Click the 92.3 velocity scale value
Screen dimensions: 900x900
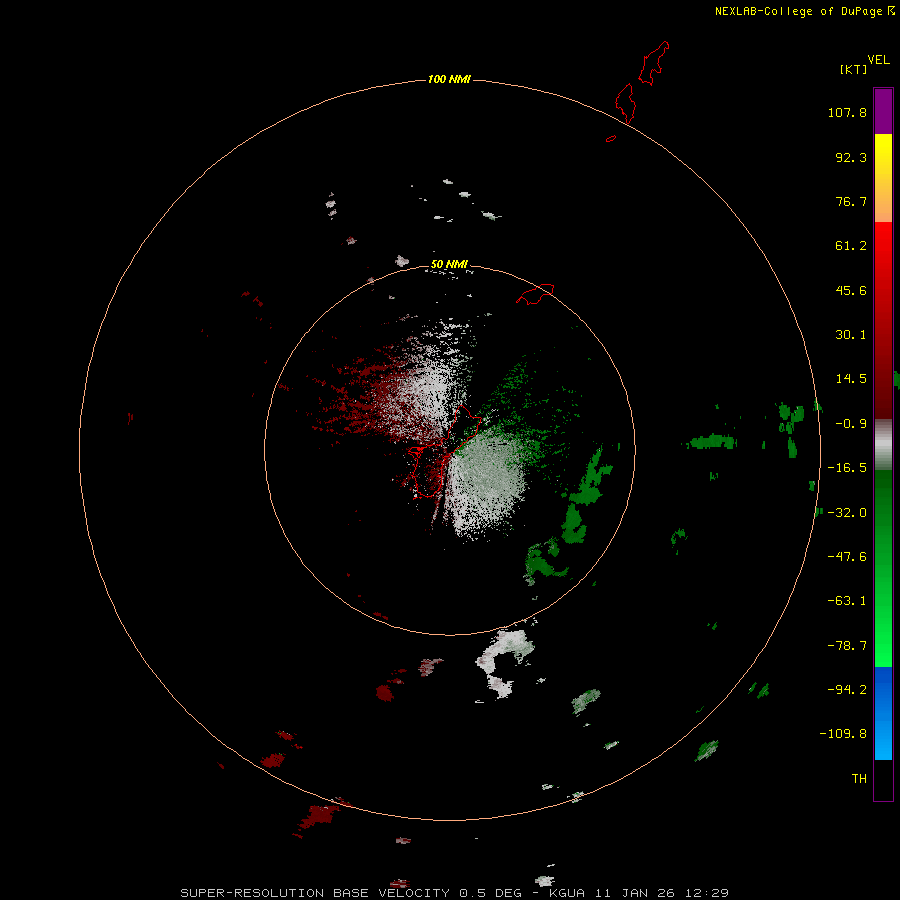click(851, 157)
